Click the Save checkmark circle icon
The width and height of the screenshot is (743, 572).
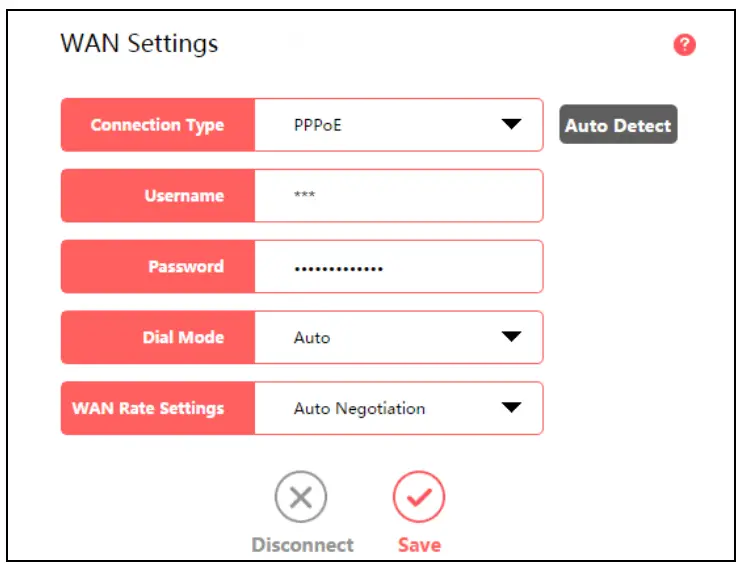coord(418,497)
